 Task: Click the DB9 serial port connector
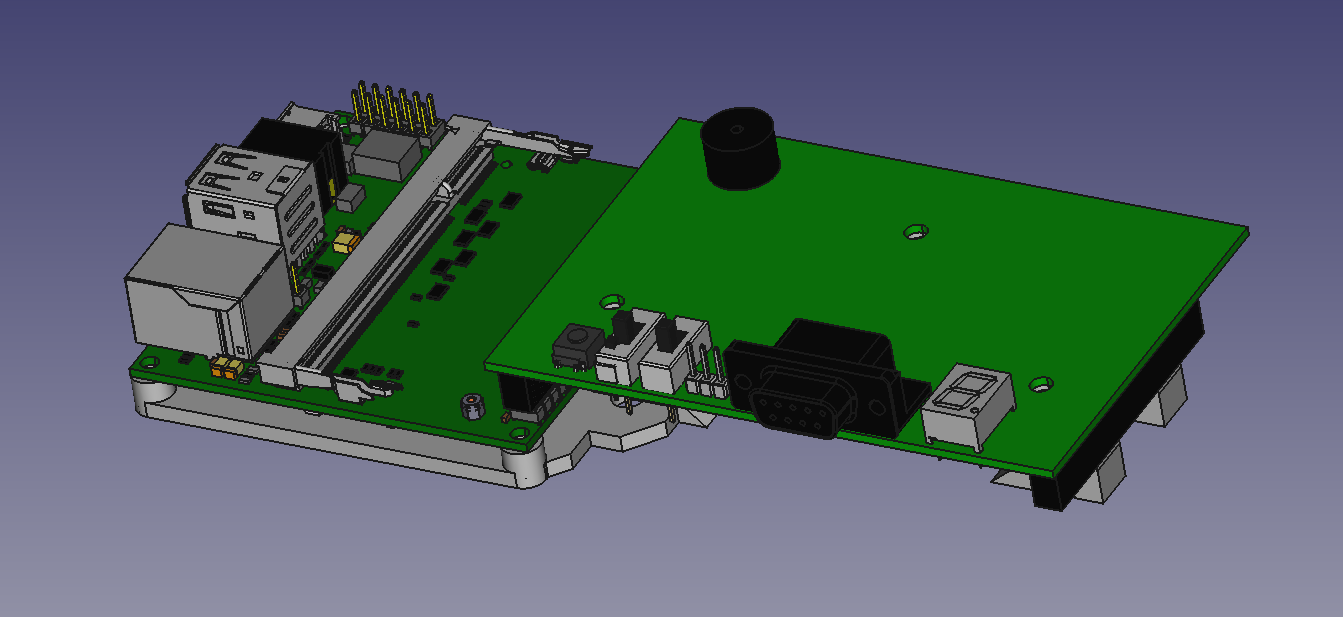pyautogui.click(x=797, y=402)
